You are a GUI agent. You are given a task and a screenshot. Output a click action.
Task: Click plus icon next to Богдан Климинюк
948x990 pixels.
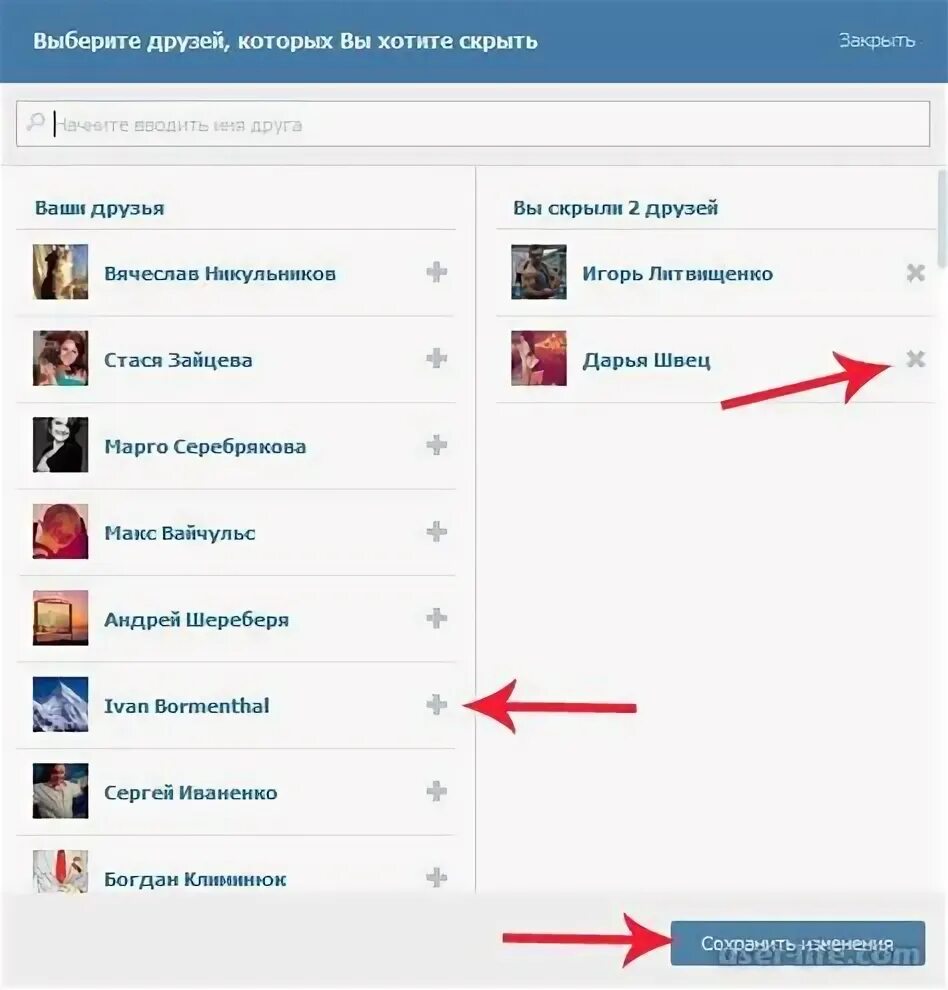tap(436, 878)
